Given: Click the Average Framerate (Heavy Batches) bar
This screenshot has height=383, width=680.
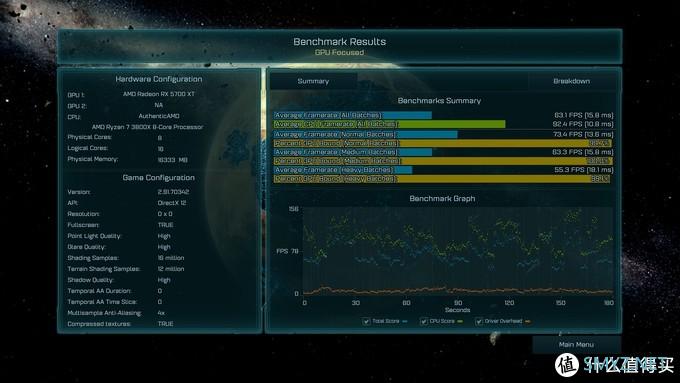Looking at the screenshot, I should pyautogui.click(x=343, y=170).
